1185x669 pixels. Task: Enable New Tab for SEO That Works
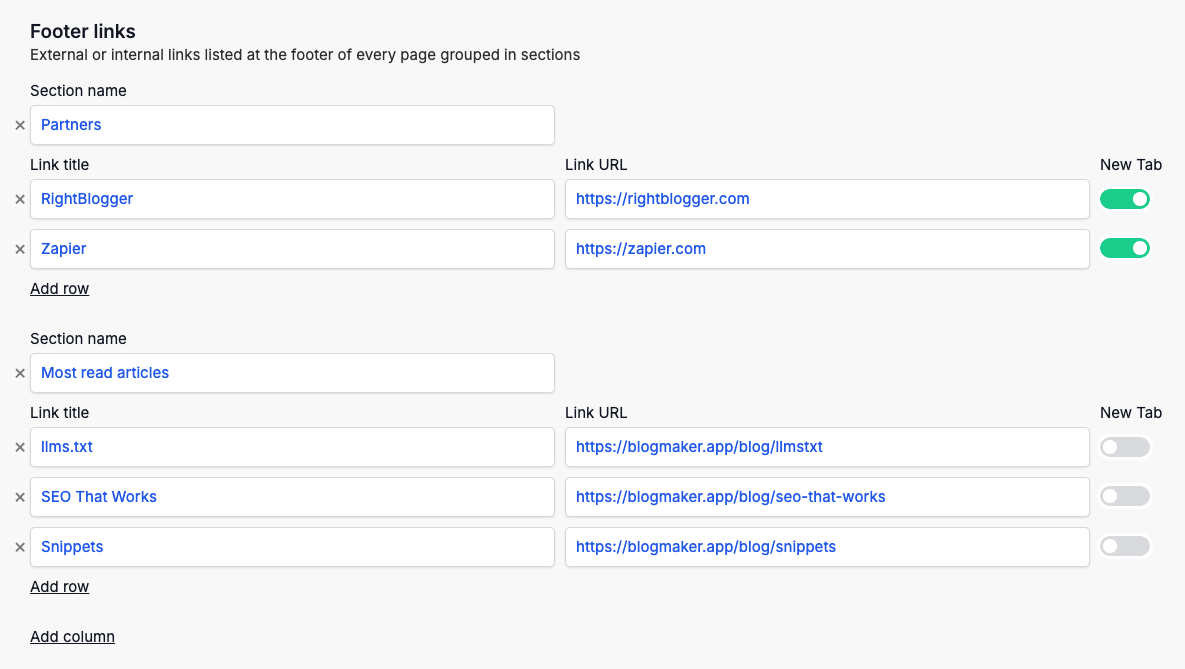[1125, 496]
